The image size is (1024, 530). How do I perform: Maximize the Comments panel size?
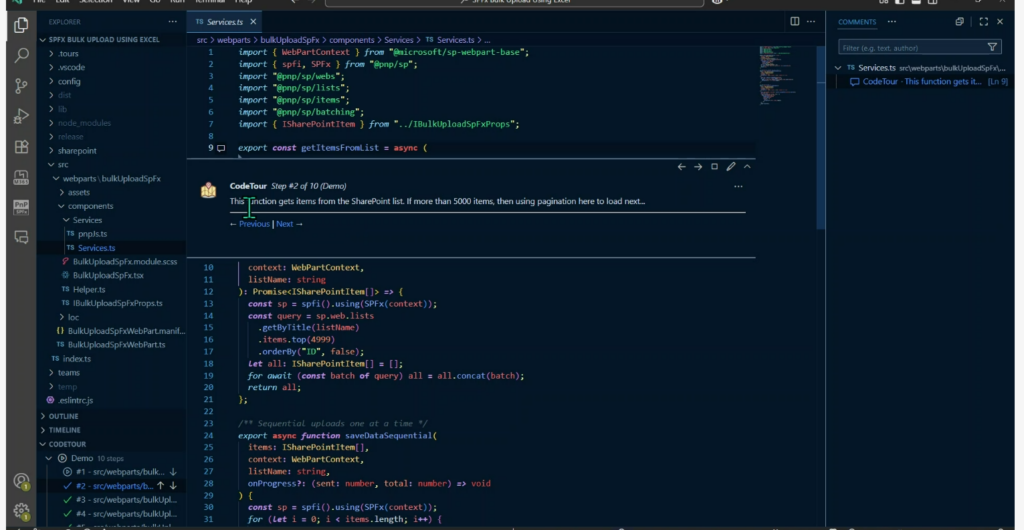(x=984, y=22)
